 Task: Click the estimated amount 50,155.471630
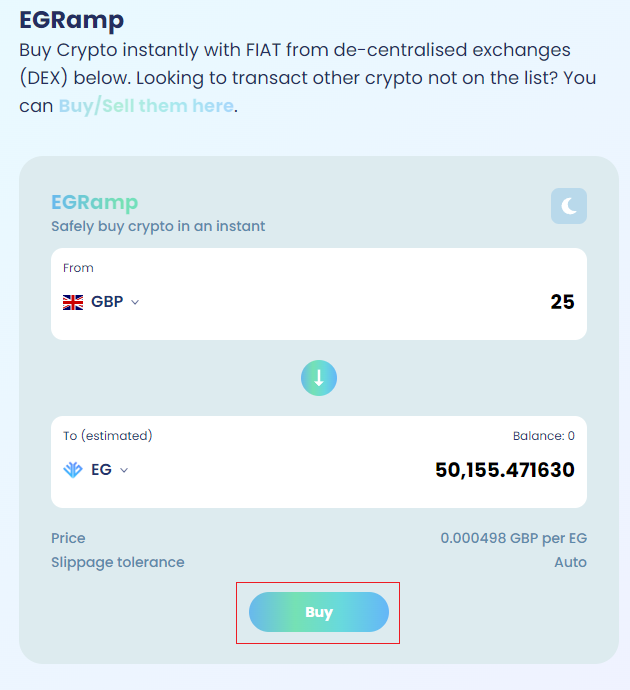pyautogui.click(x=504, y=469)
